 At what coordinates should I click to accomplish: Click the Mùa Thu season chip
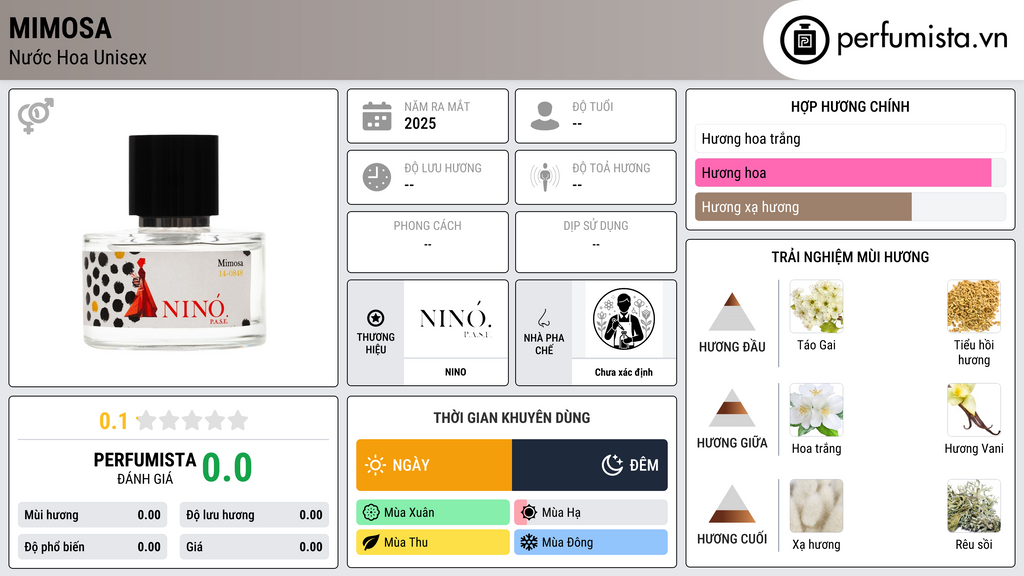pyautogui.click(x=433, y=543)
